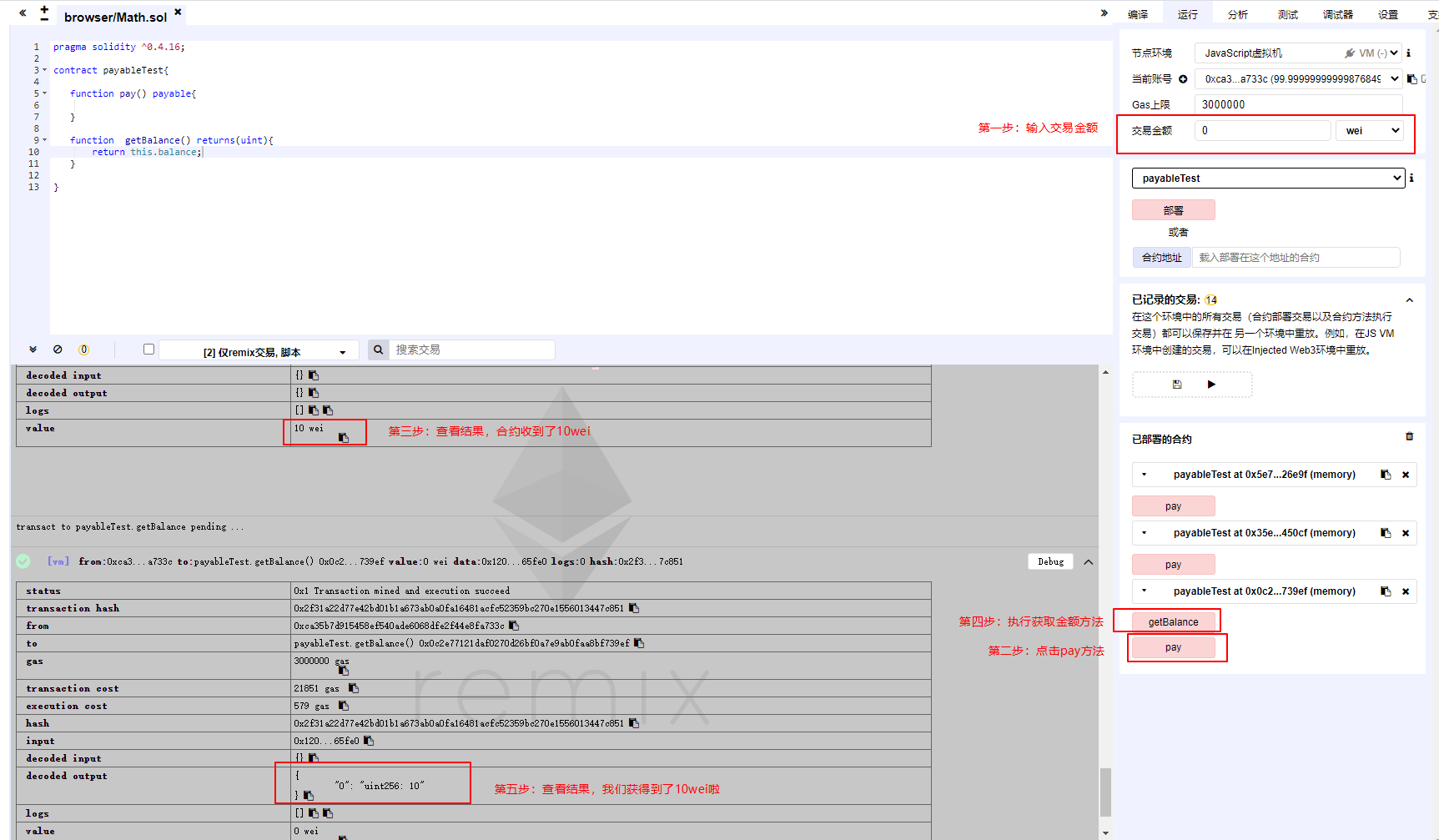Click the 搜索交易 transaction search field
Viewport: 1439px width, 840px height.
[x=472, y=350]
